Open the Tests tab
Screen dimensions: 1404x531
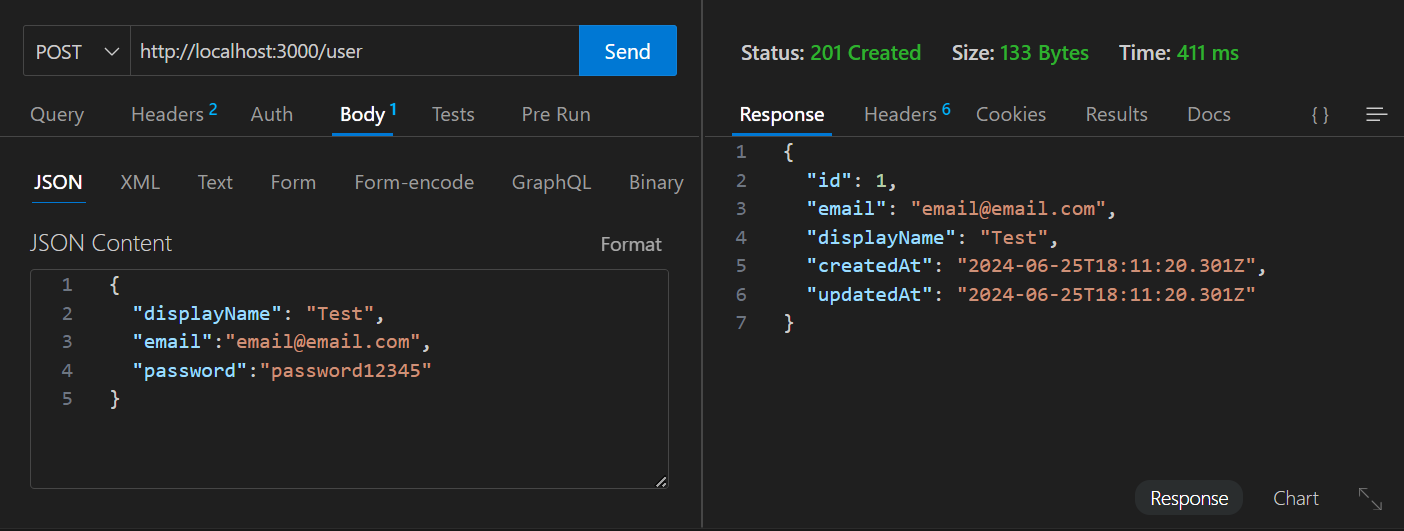coord(452,115)
